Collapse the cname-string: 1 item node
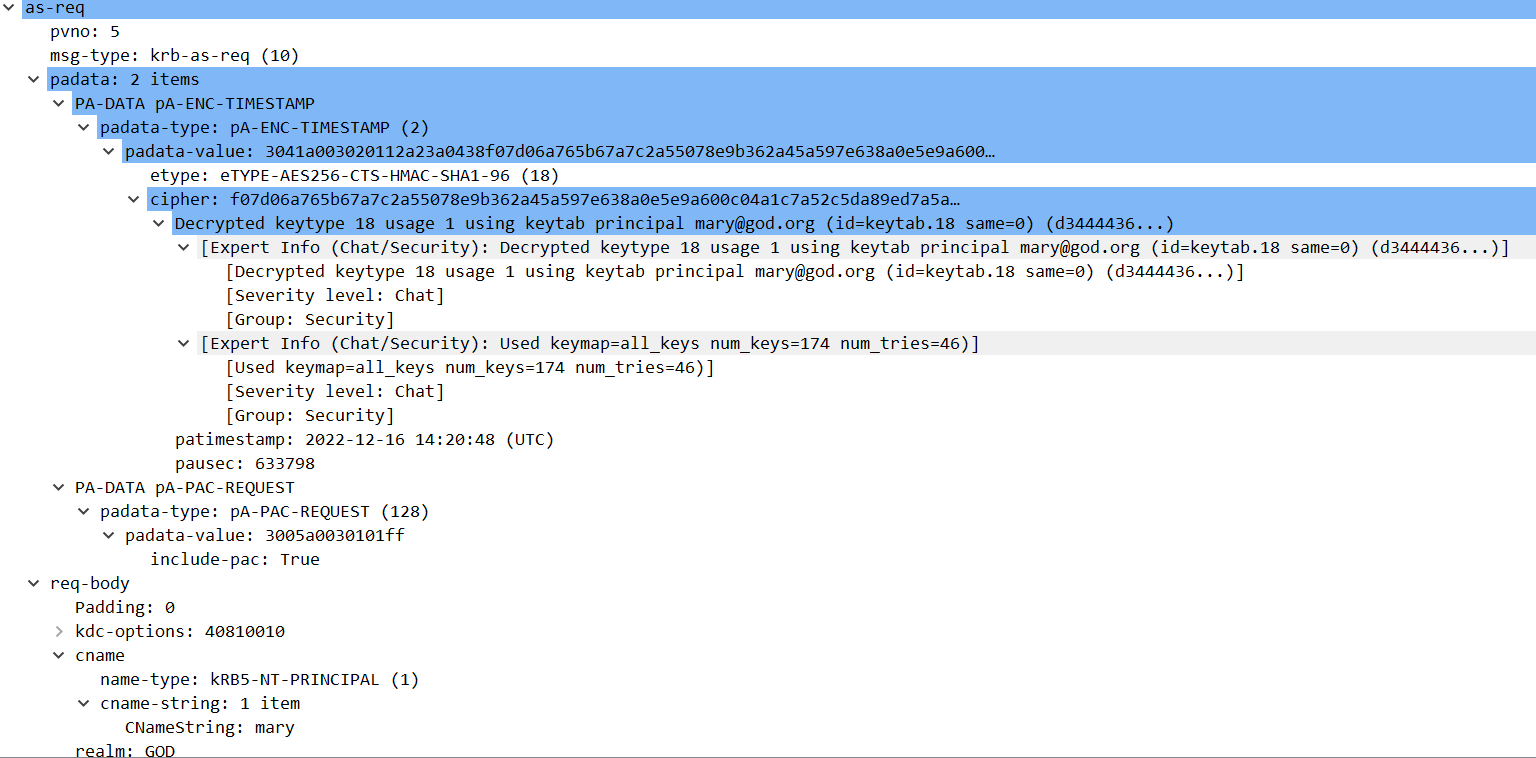The width and height of the screenshot is (1536, 758). click(x=85, y=704)
